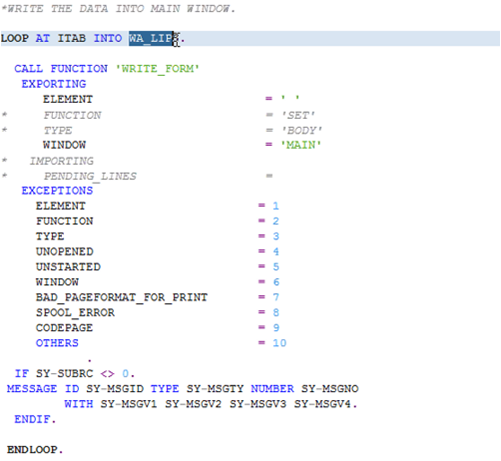The image size is (501, 461).
Task: Click the commented FUNCTION parameter line
Action: pyautogui.click(x=72, y=115)
